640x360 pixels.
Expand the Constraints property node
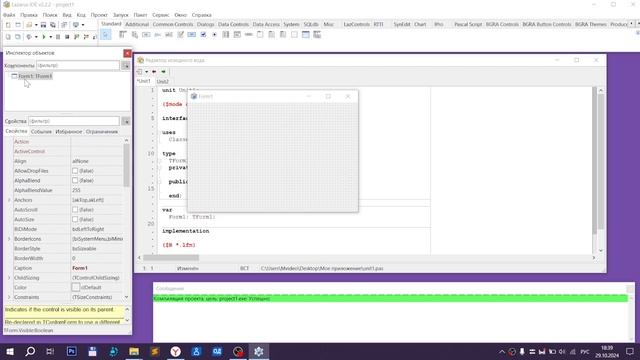tap(9, 297)
